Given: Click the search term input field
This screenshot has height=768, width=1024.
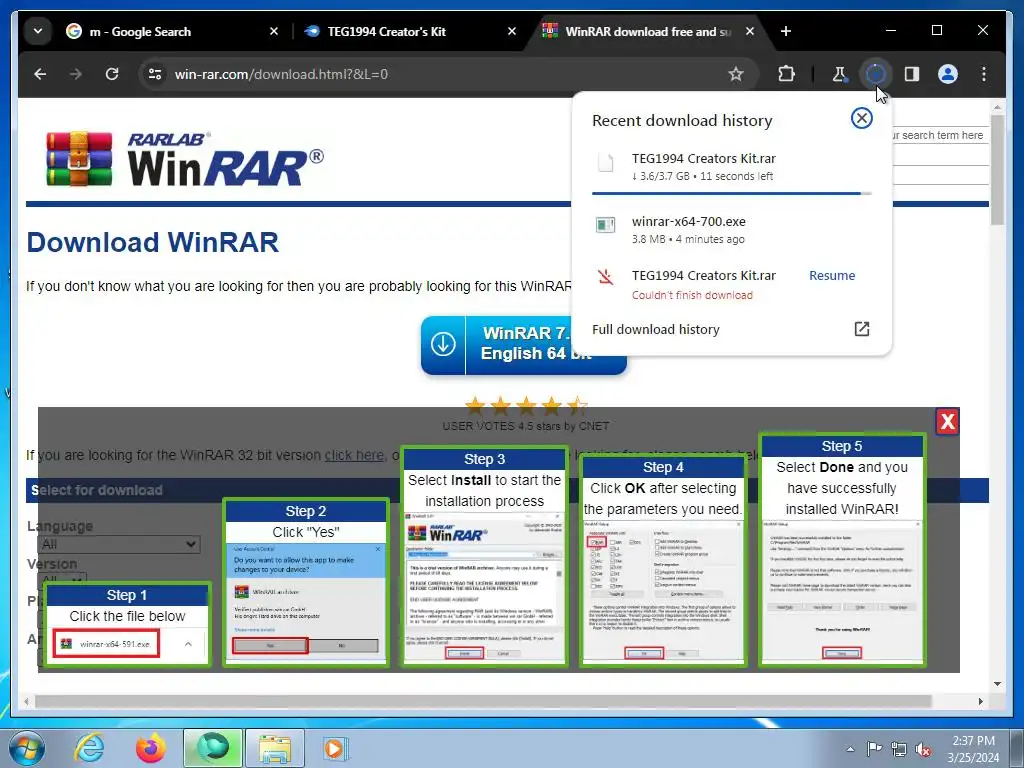Looking at the screenshot, I should [x=940, y=135].
